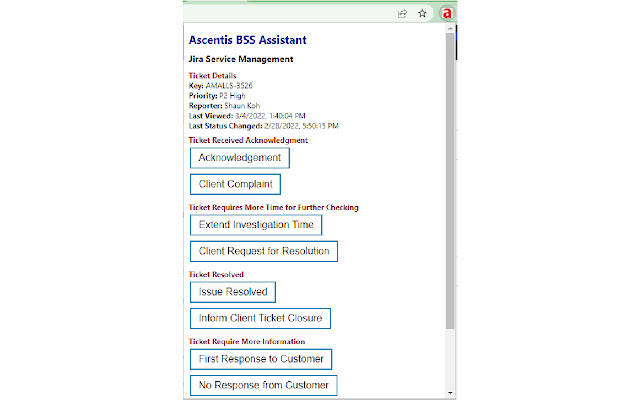Image resolution: width=640 pixels, height=400 pixels.
Task: Click the scrollbar up arrow
Action: click(x=450, y=29)
